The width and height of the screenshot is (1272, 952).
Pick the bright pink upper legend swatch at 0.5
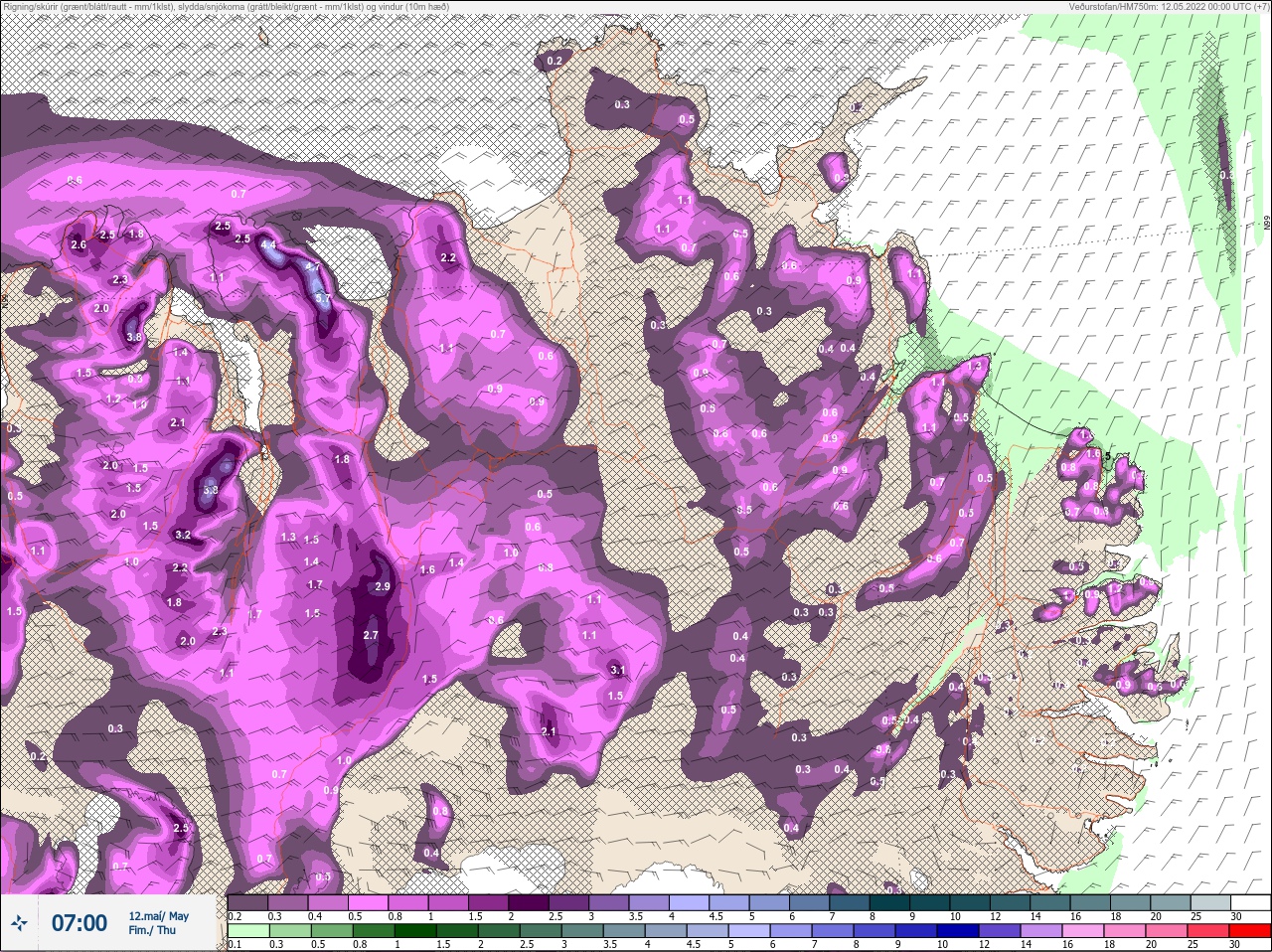click(368, 902)
